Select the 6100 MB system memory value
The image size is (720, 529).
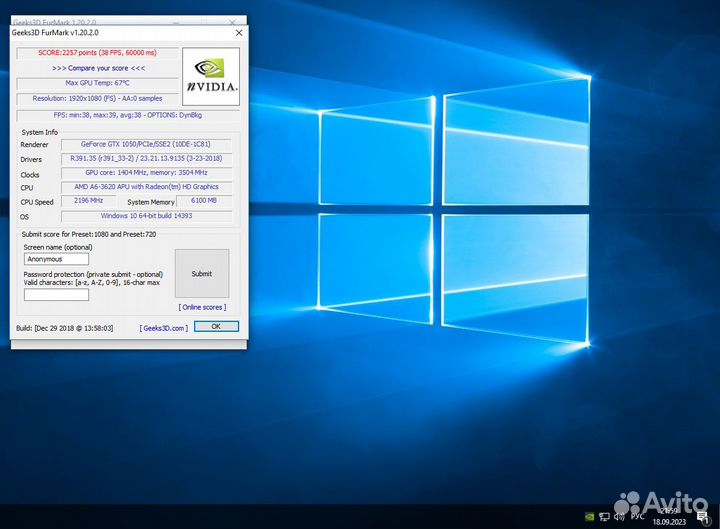pyautogui.click(x=204, y=201)
